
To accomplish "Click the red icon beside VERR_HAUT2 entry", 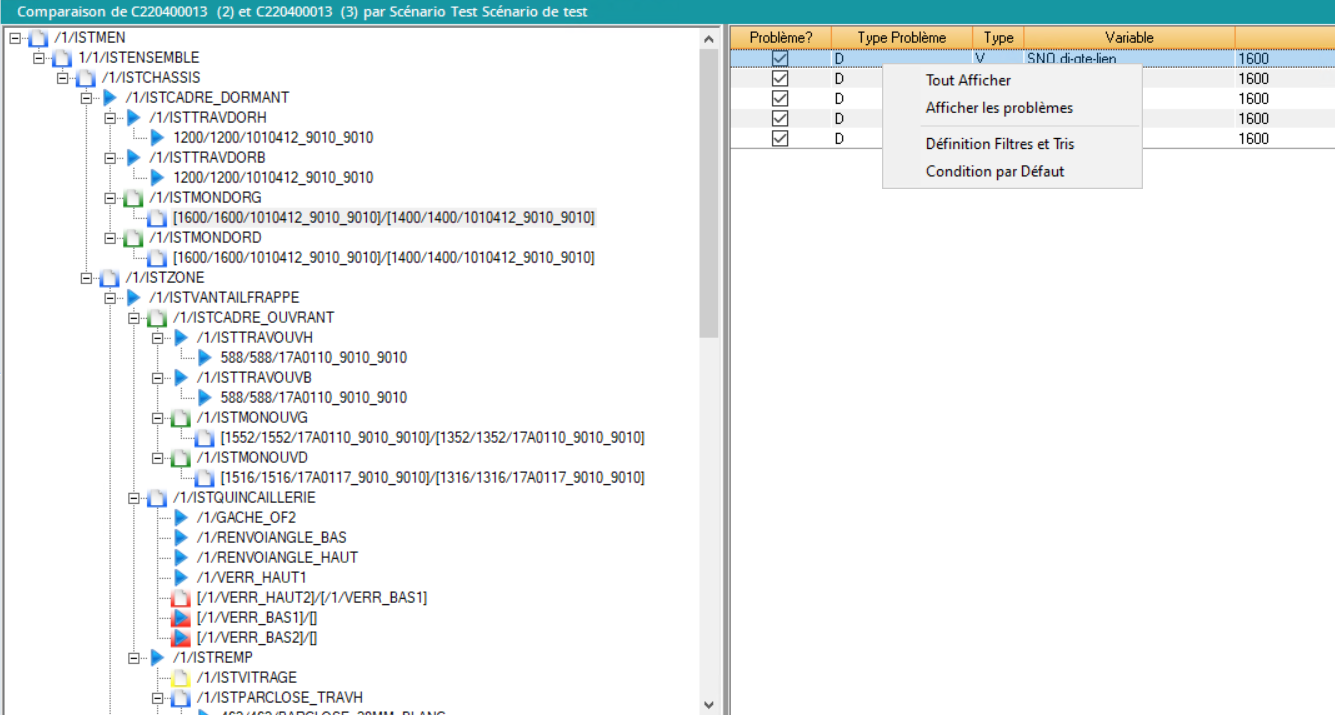I will [x=181, y=598].
